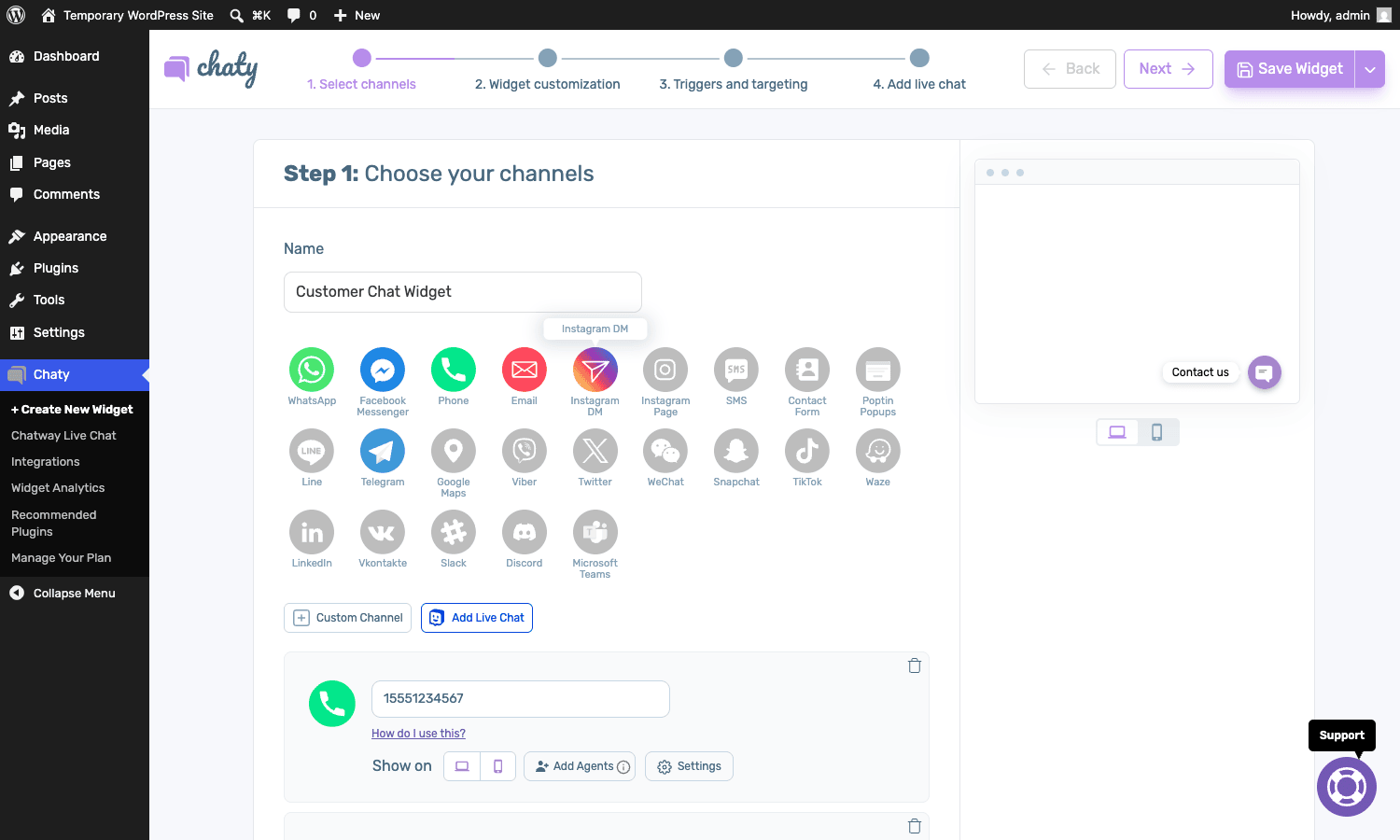Click the Back button
This screenshot has height=840, width=1400.
click(x=1070, y=69)
